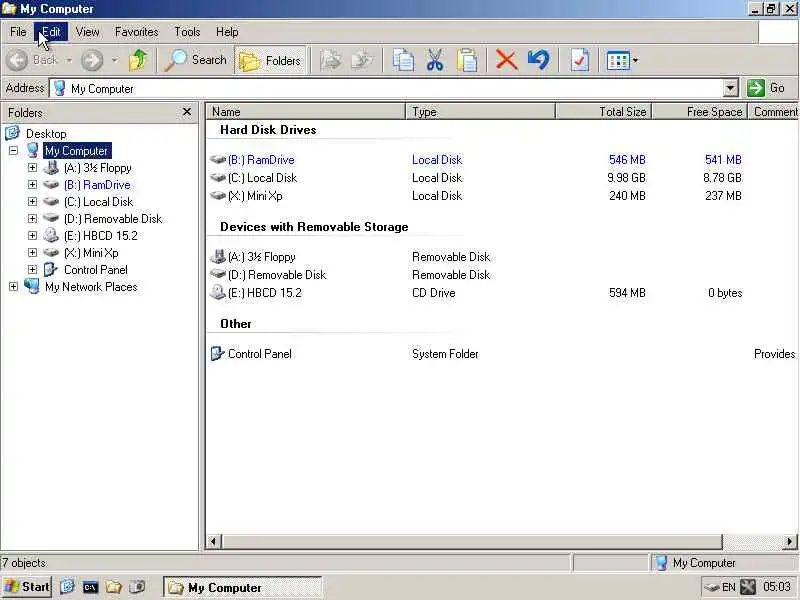The height and width of the screenshot is (600, 800).
Task: Expand the (X:) Mini Xp tree node
Action: click(x=32, y=253)
